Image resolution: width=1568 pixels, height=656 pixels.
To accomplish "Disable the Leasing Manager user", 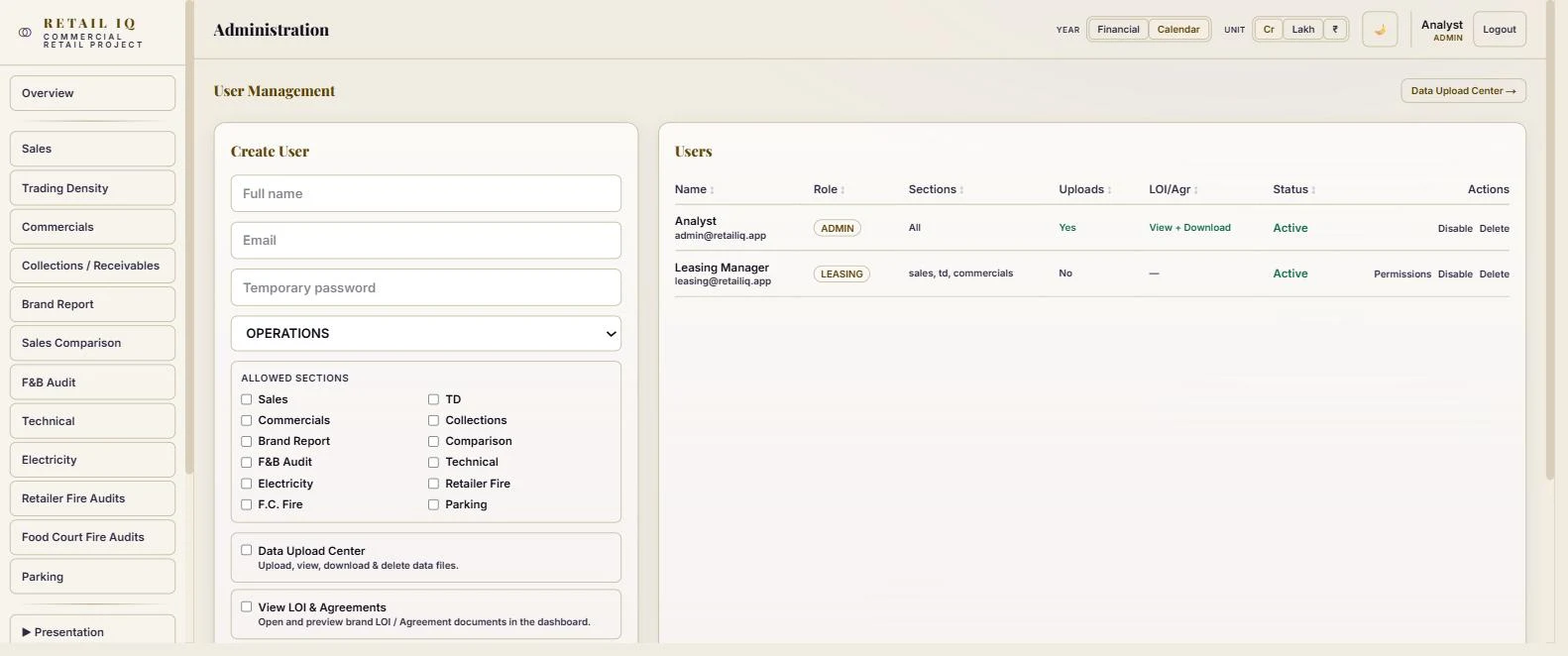I will (x=1455, y=274).
